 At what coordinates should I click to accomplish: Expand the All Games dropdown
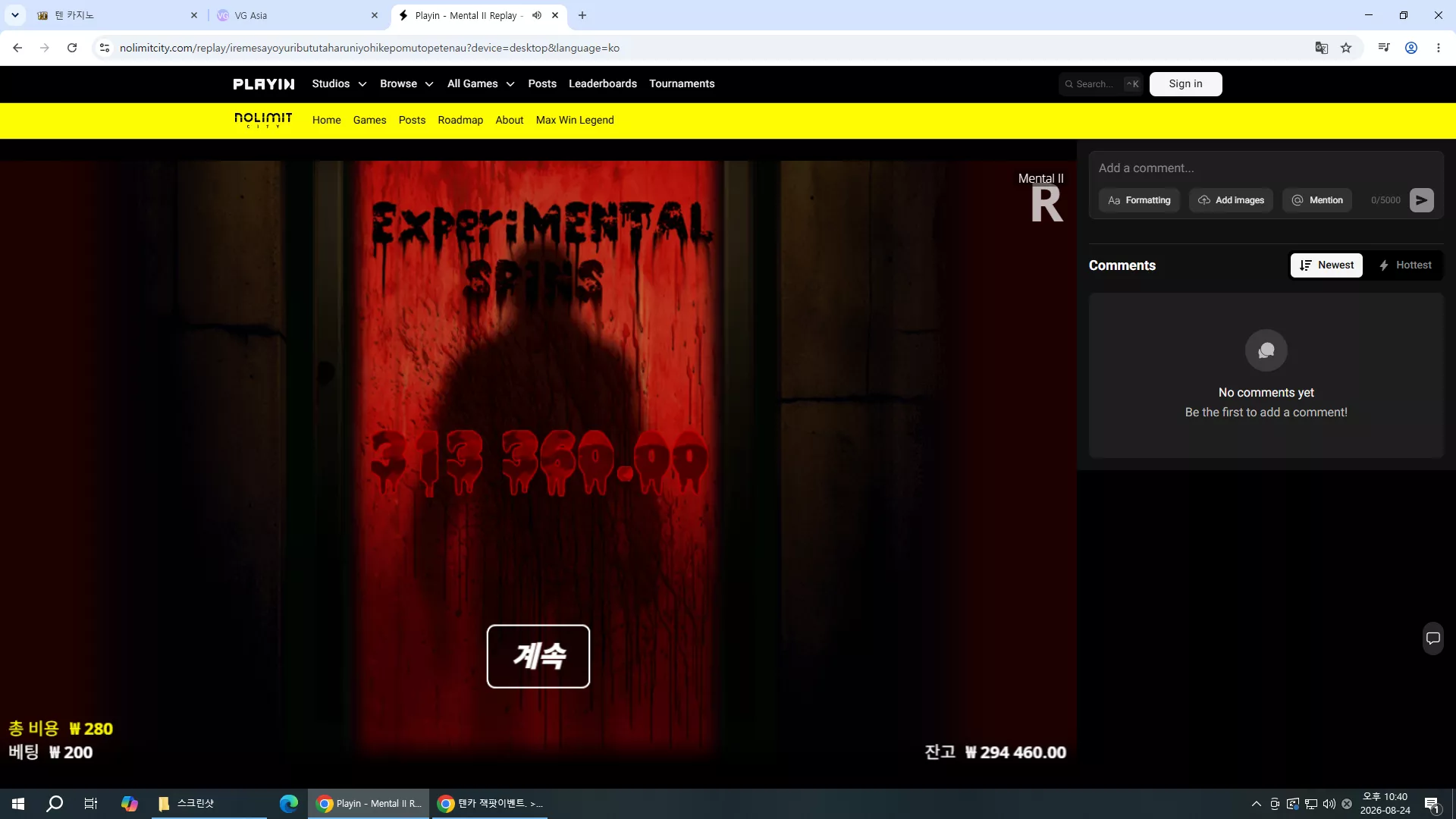(x=481, y=84)
